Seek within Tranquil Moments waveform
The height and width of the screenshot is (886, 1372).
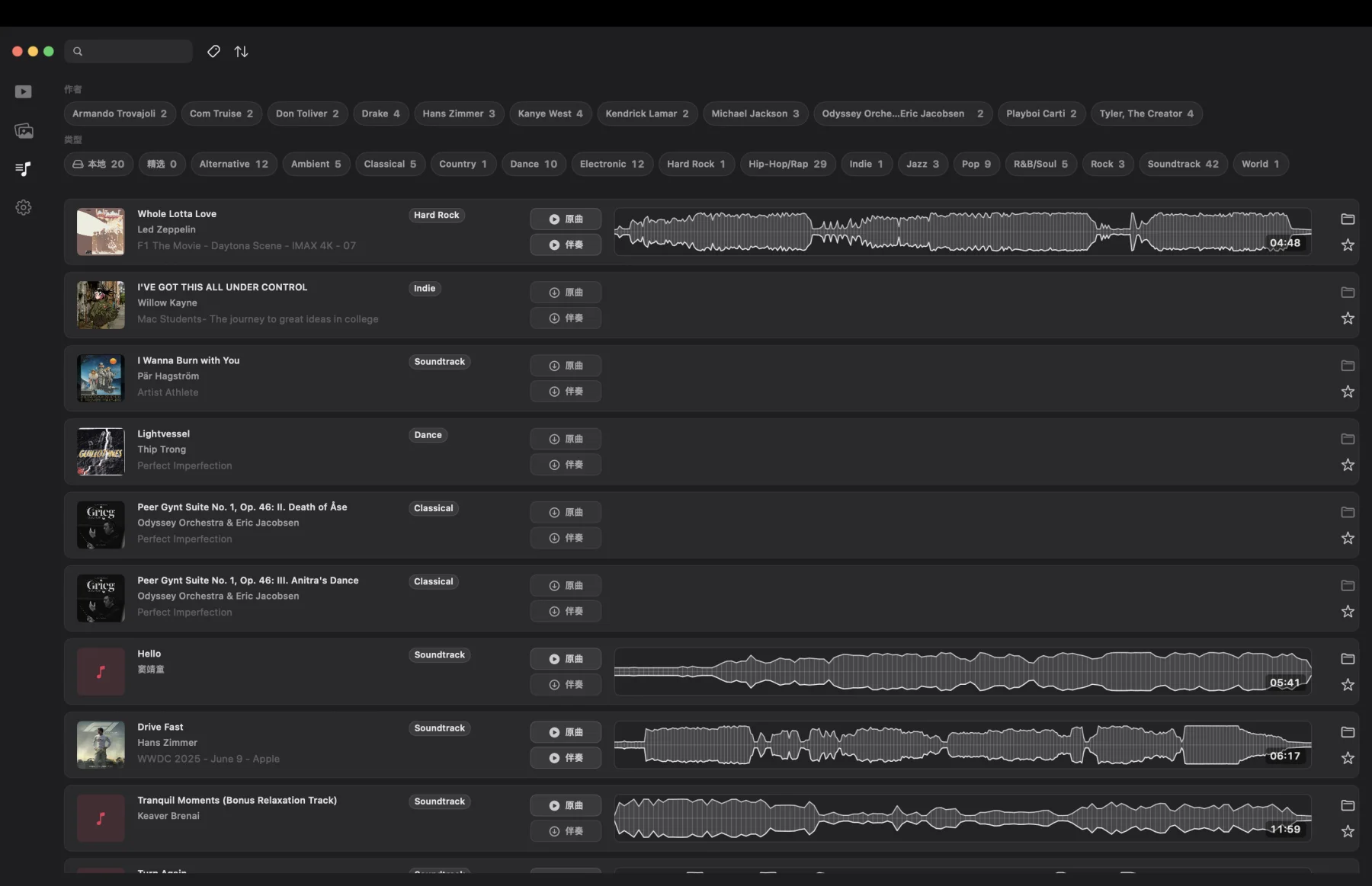(963, 818)
